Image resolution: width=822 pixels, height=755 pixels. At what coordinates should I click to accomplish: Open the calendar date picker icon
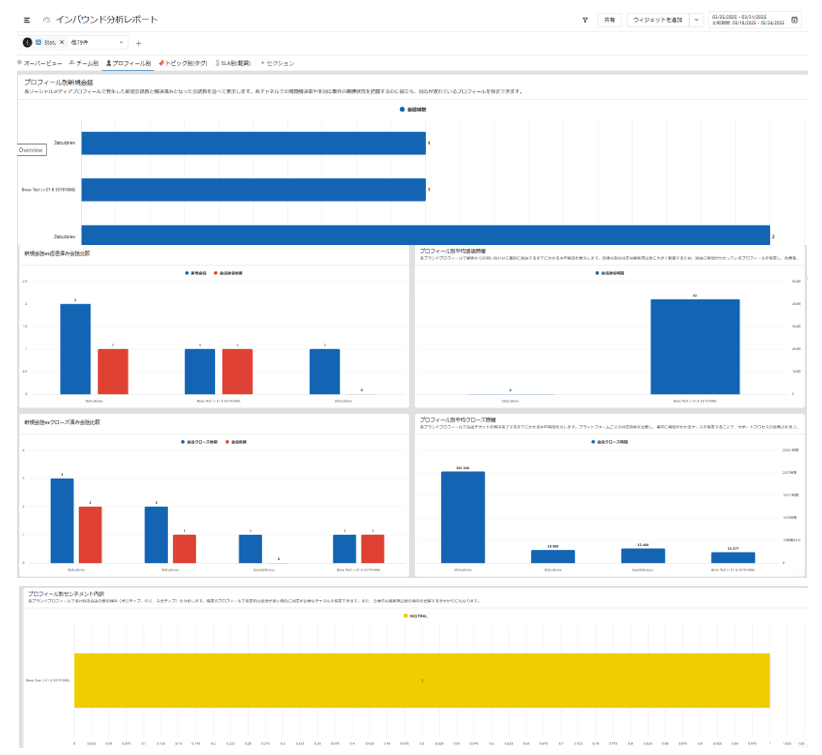click(x=794, y=19)
